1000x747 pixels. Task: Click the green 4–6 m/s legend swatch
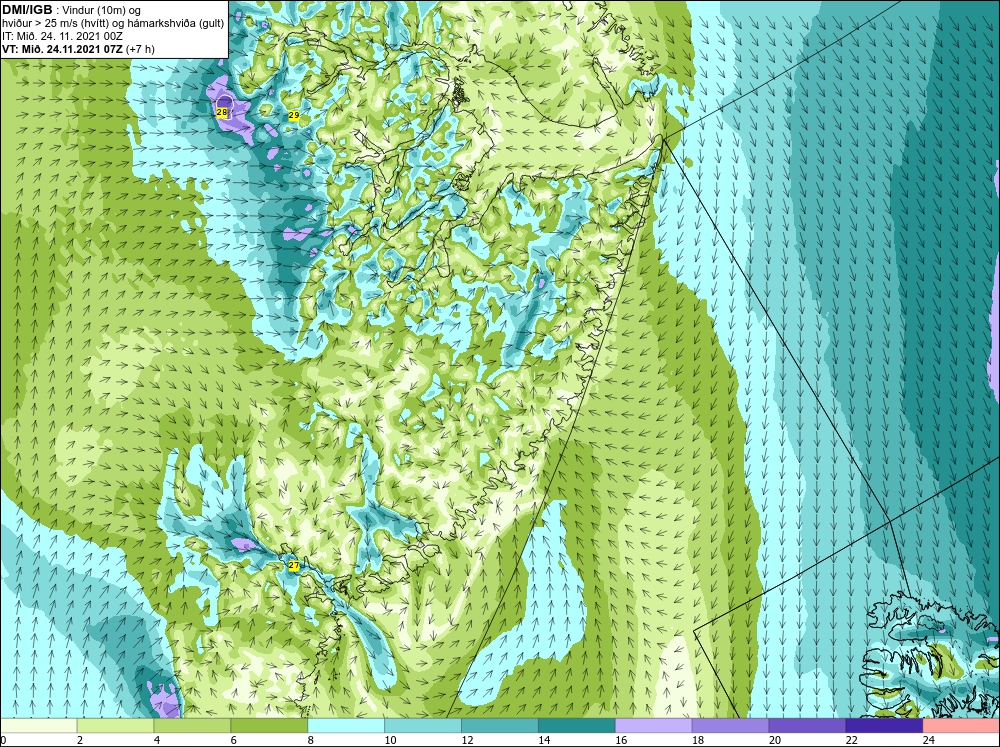tap(192, 725)
